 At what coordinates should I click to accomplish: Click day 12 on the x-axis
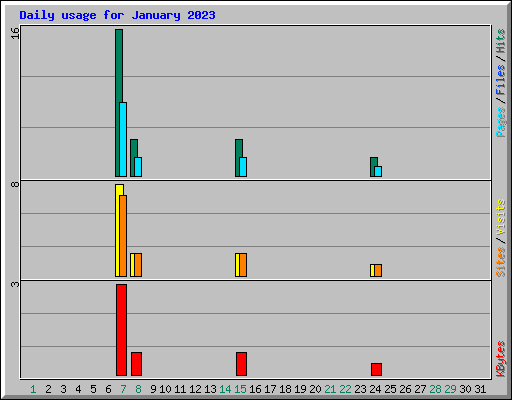(195, 389)
